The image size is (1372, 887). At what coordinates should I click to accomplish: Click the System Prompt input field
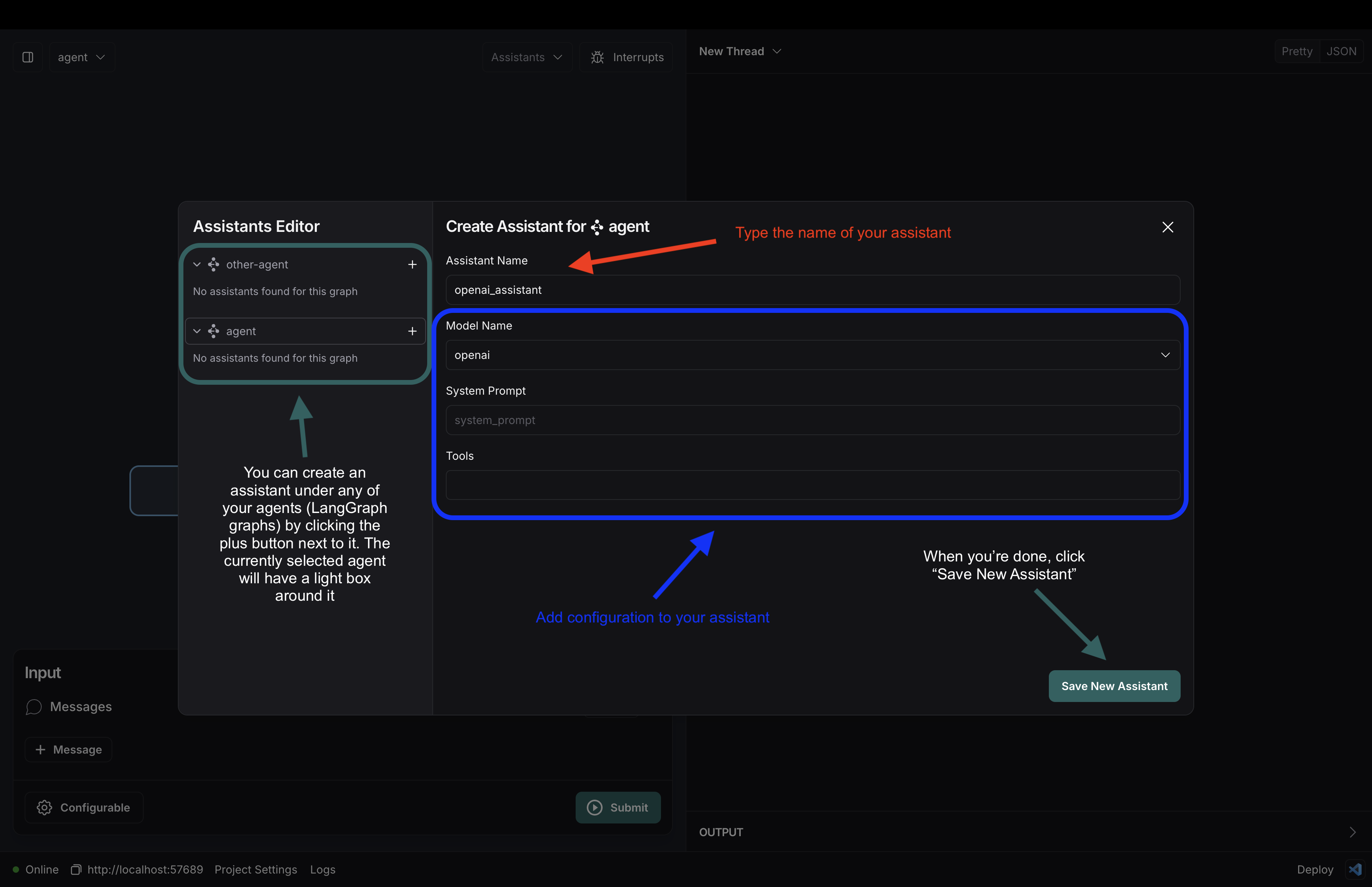pos(812,420)
